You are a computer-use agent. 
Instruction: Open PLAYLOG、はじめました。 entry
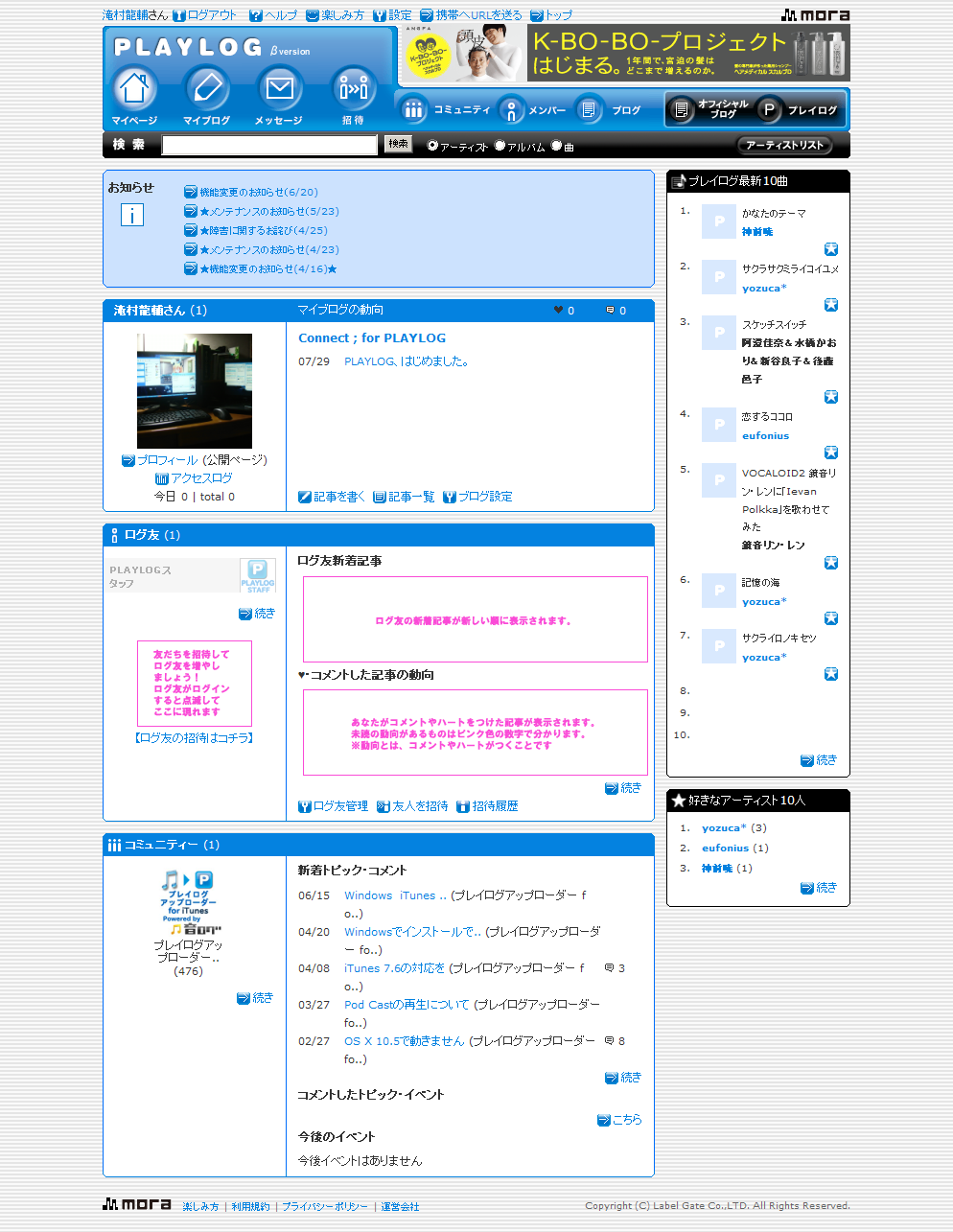pyautogui.click(x=407, y=361)
